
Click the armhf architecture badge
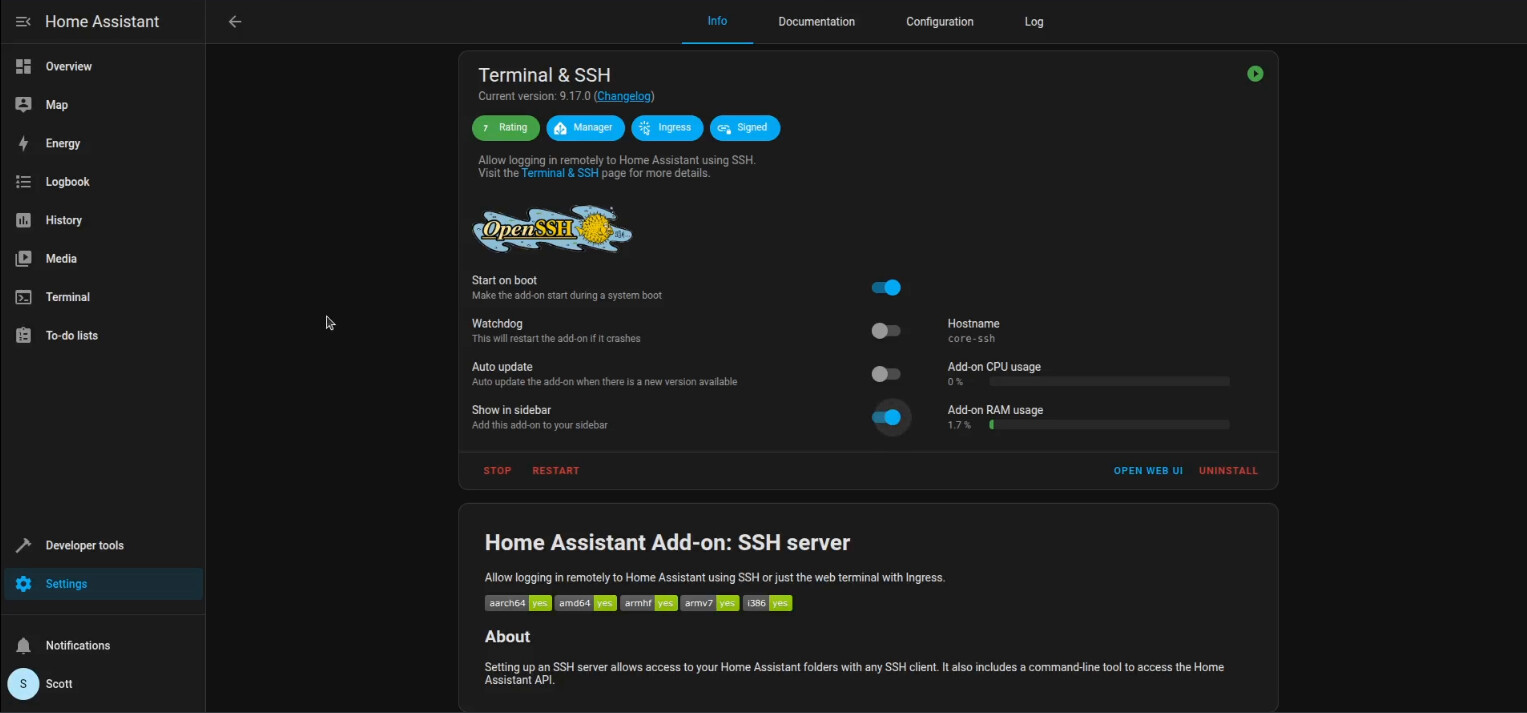(649, 603)
